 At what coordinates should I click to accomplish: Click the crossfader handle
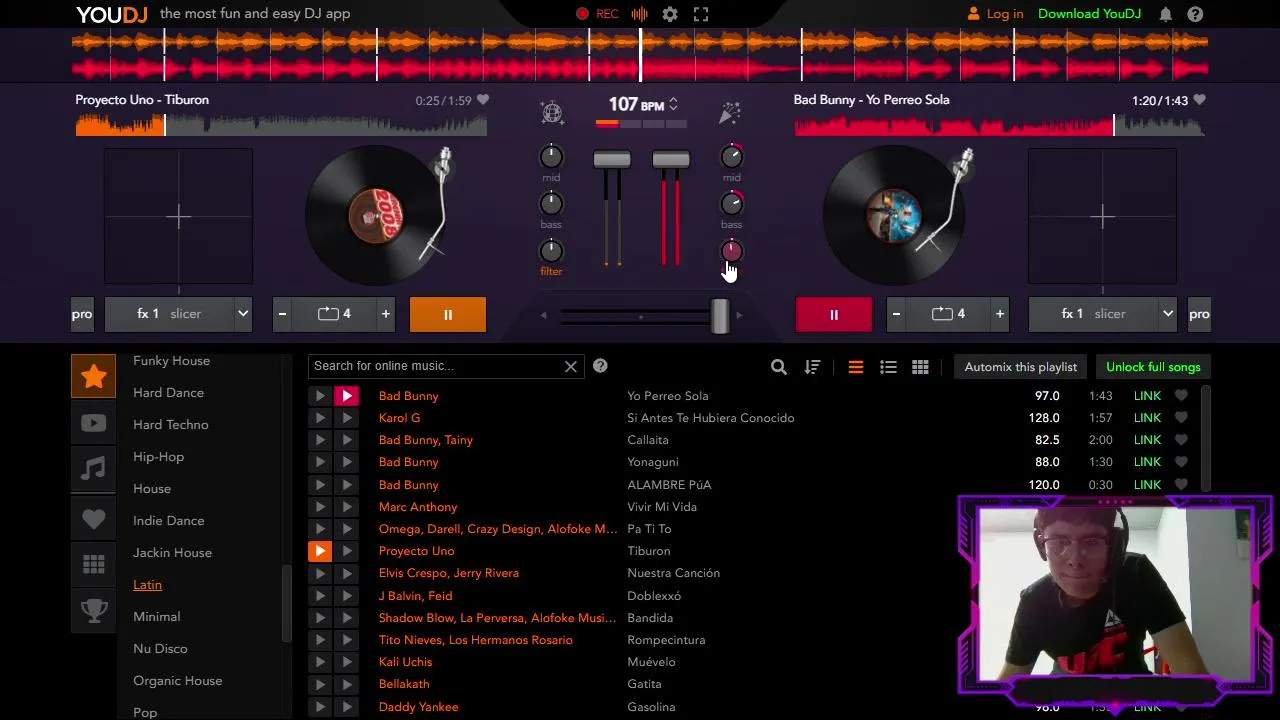[x=720, y=315]
